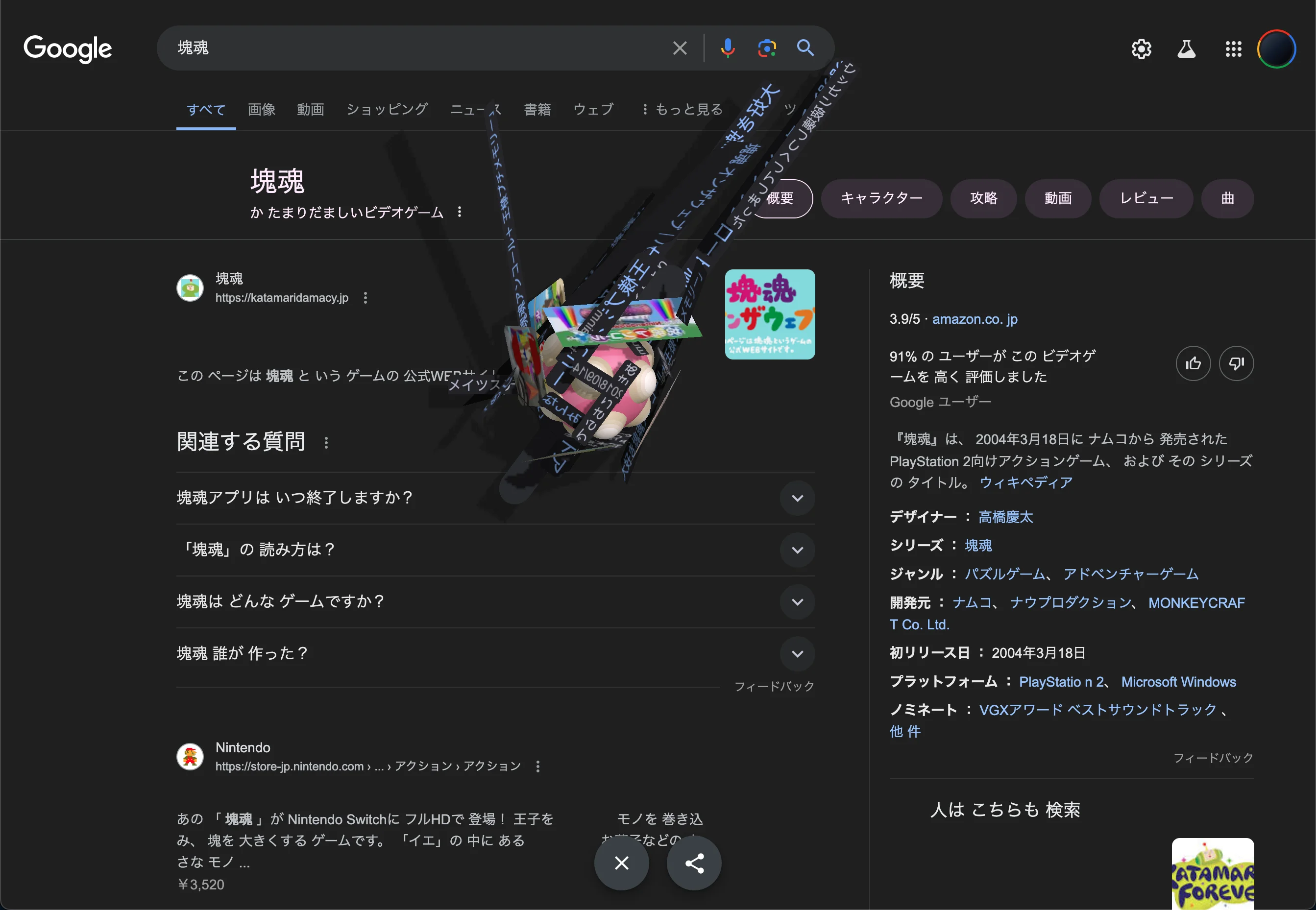Image resolution: width=1316 pixels, height=910 pixels.
Task: Click the katamaridamacy.jp site favicon
Action: [190, 288]
